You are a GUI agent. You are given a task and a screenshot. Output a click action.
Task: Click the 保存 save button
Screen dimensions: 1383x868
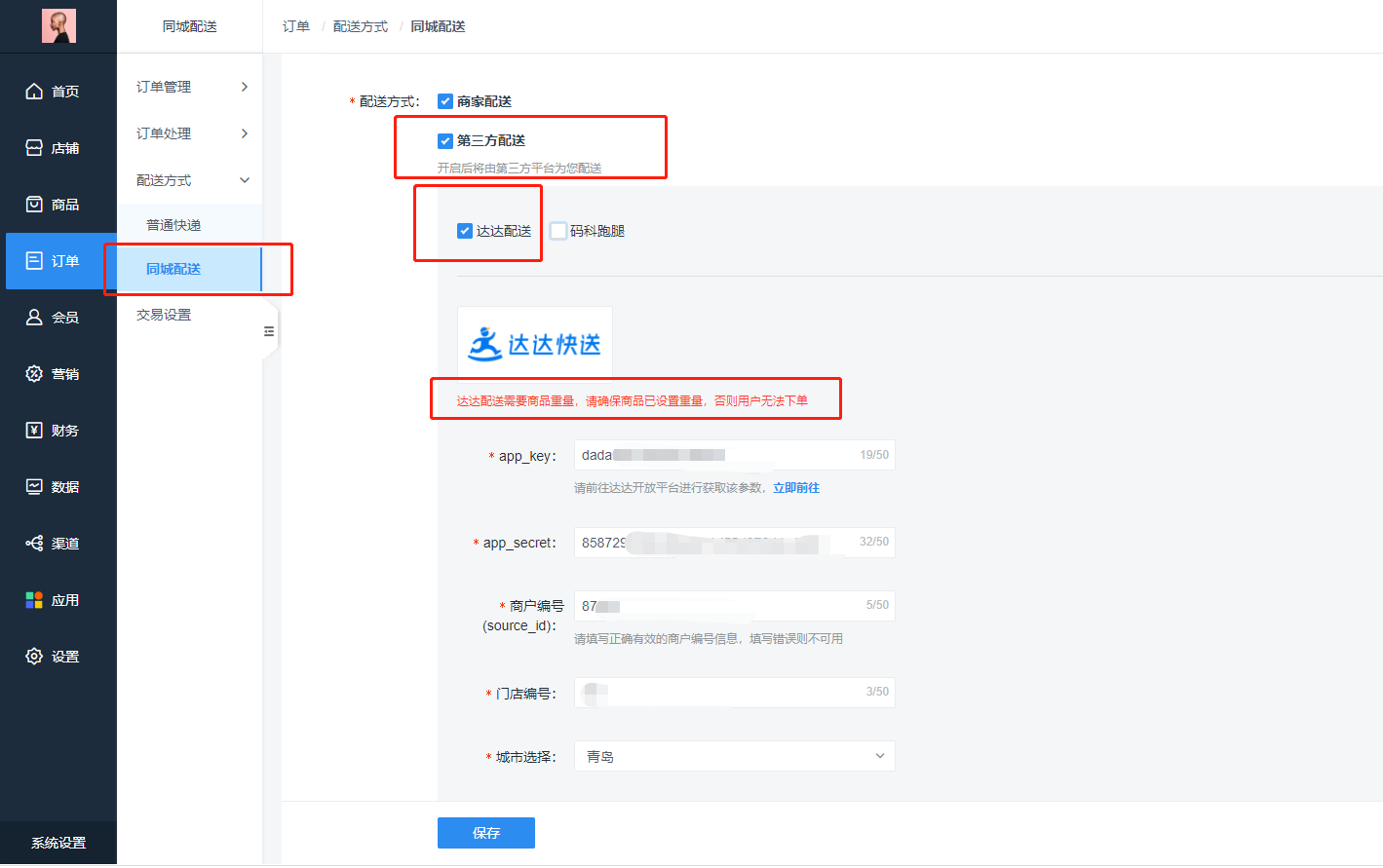(486, 833)
